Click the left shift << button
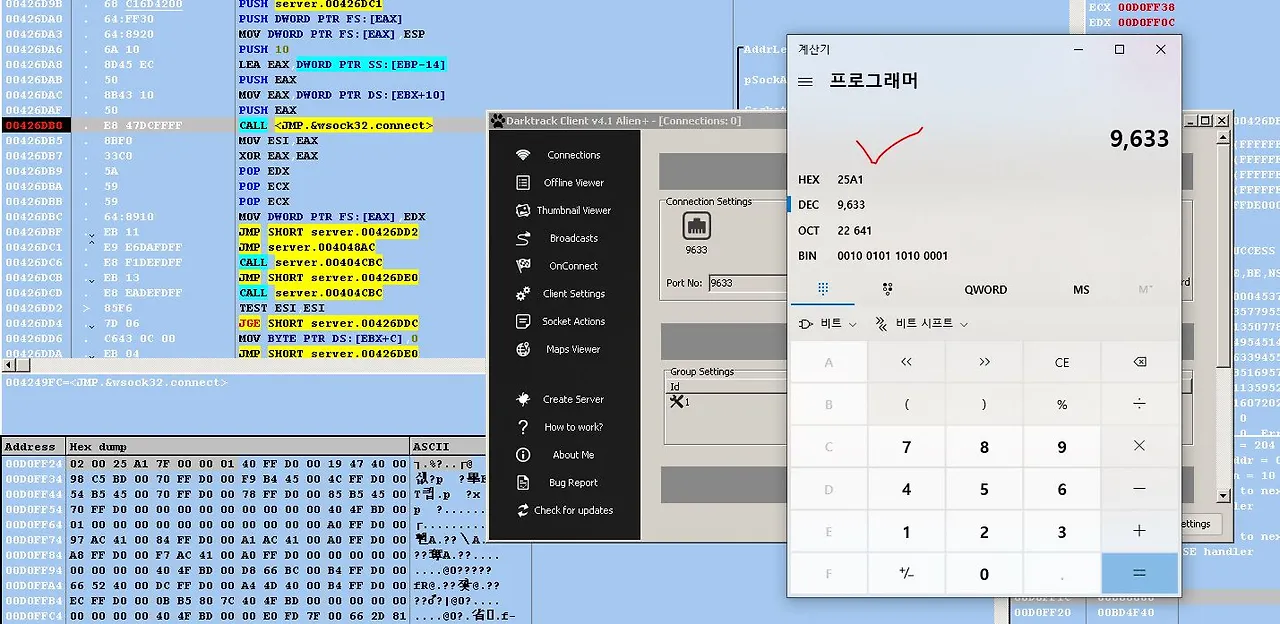This screenshot has width=1280, height=624. [907, 362]
